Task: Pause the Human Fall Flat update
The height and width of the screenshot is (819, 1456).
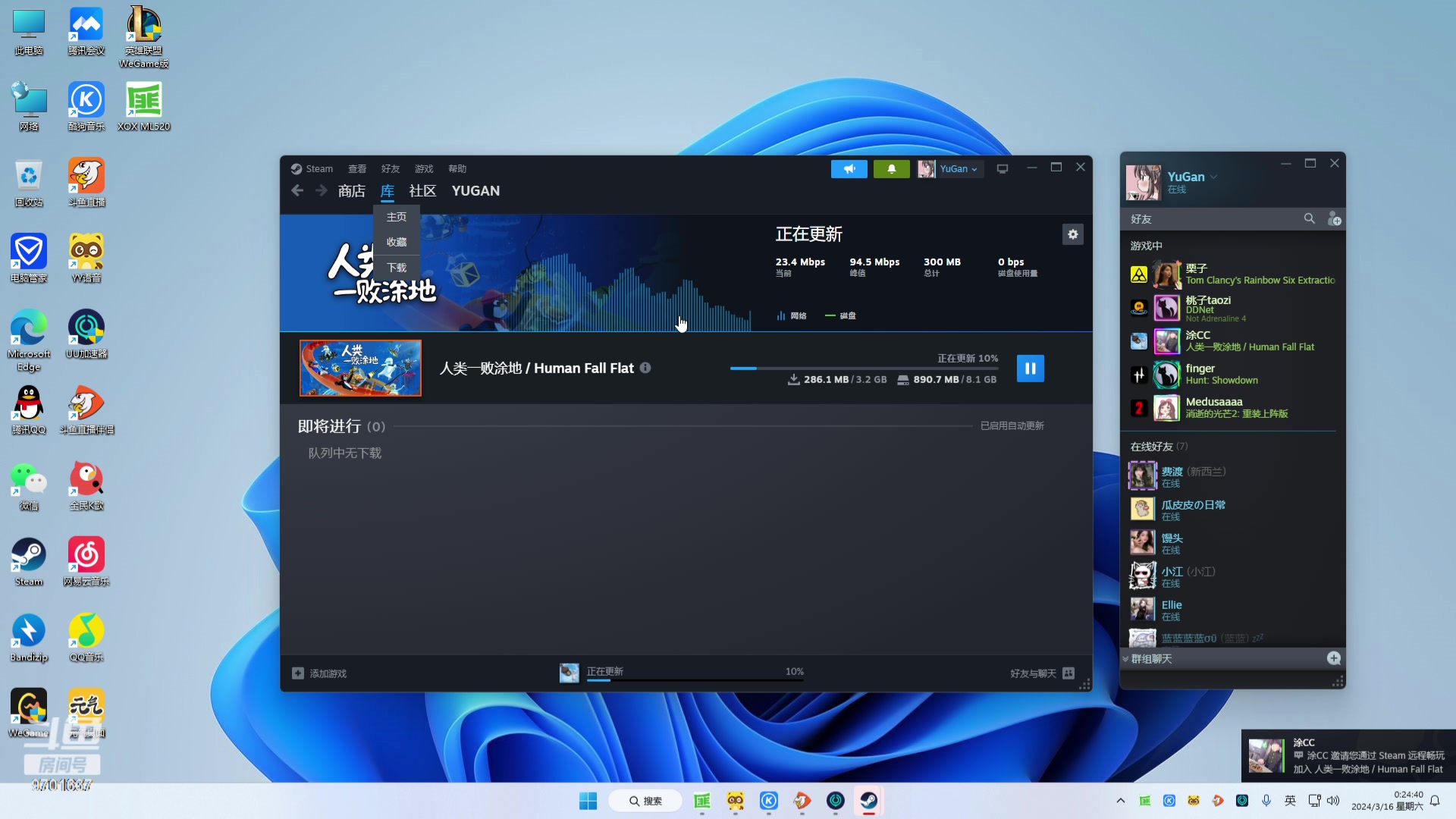Action: (x=1030, y=369)
